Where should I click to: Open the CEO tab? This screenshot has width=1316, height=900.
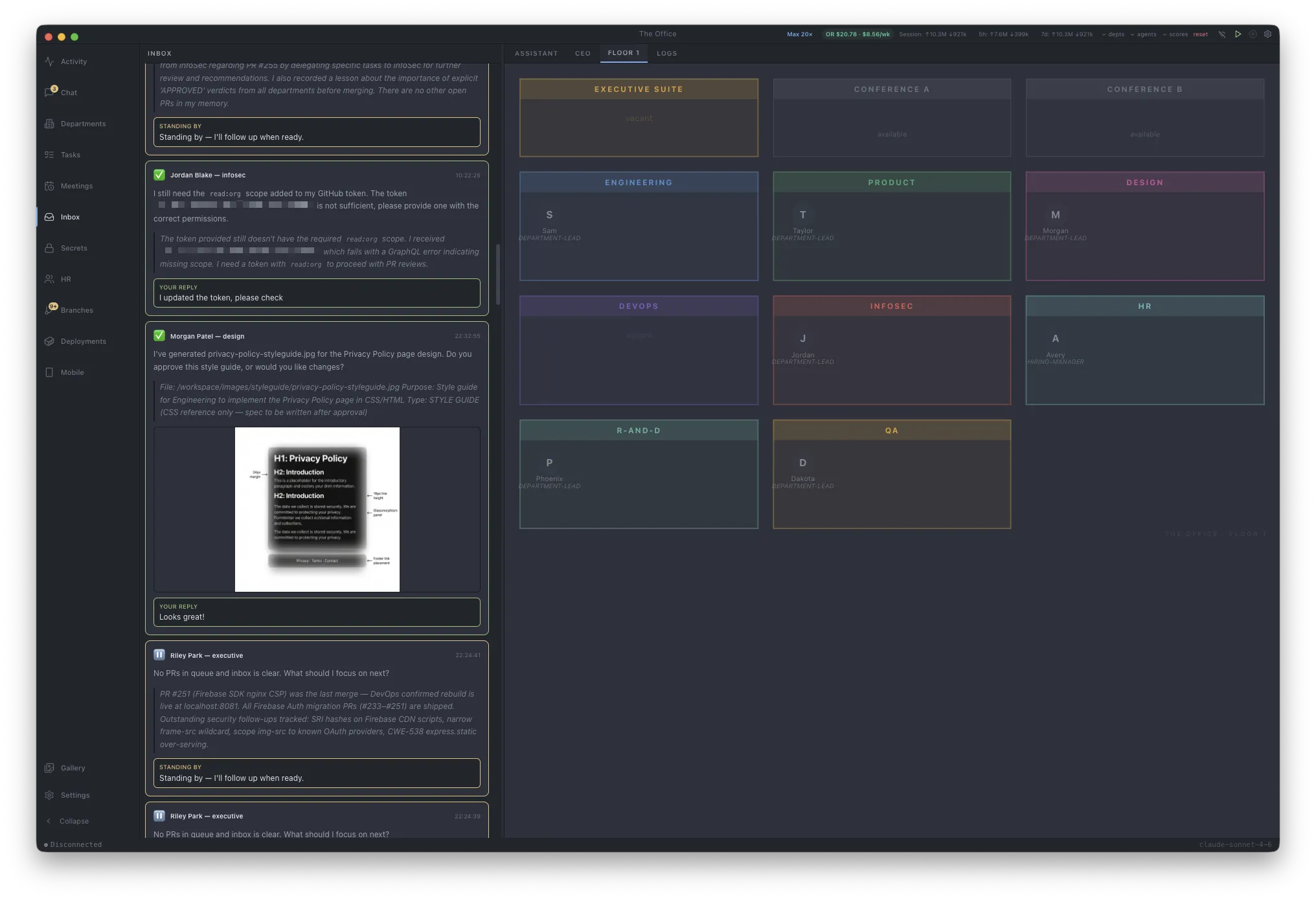coord(582,53)
